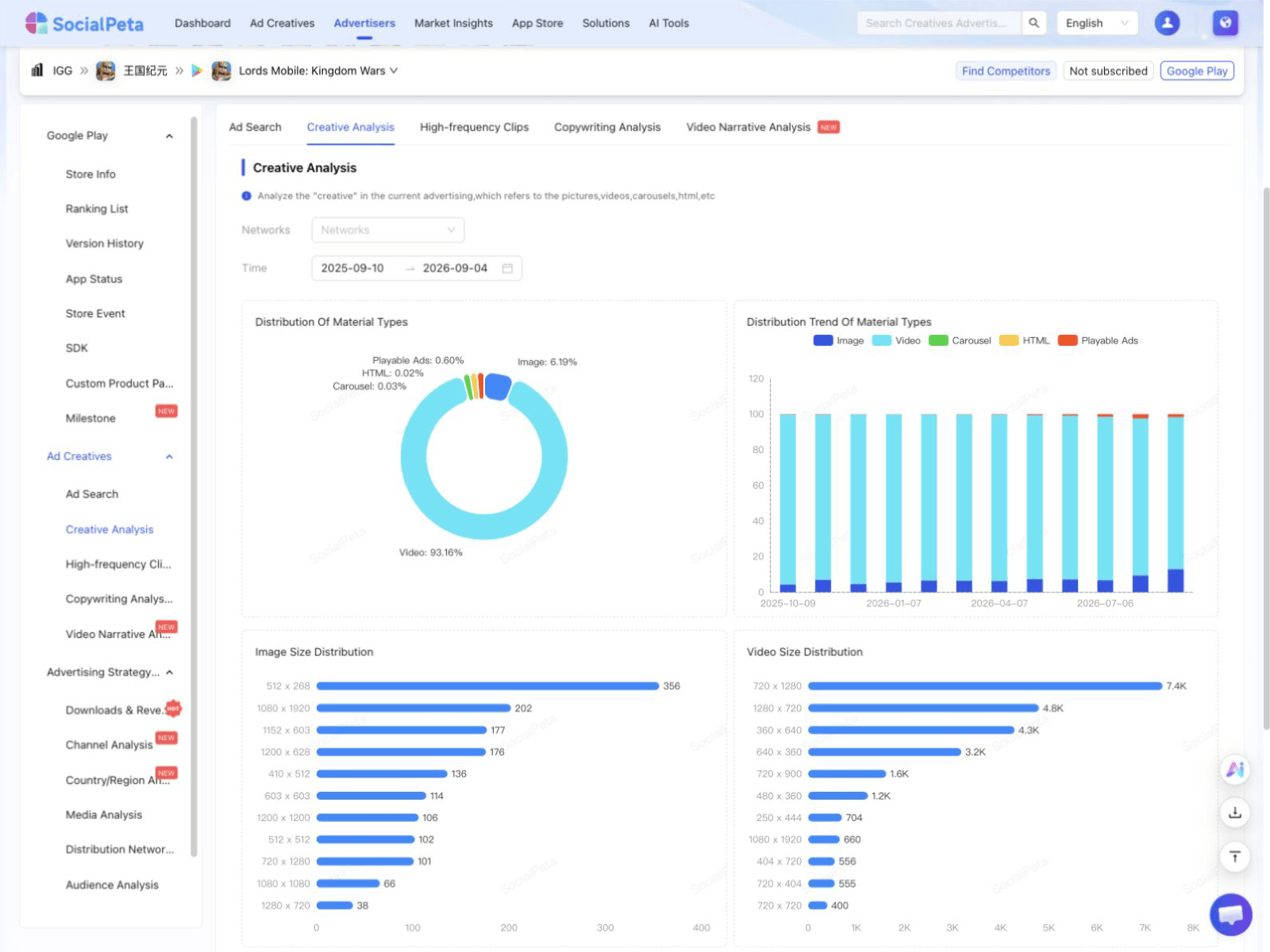Toggle the Carousel legend series
Image resolution: width=1270 pixels, height=952 pixels.
coord(960,340)
